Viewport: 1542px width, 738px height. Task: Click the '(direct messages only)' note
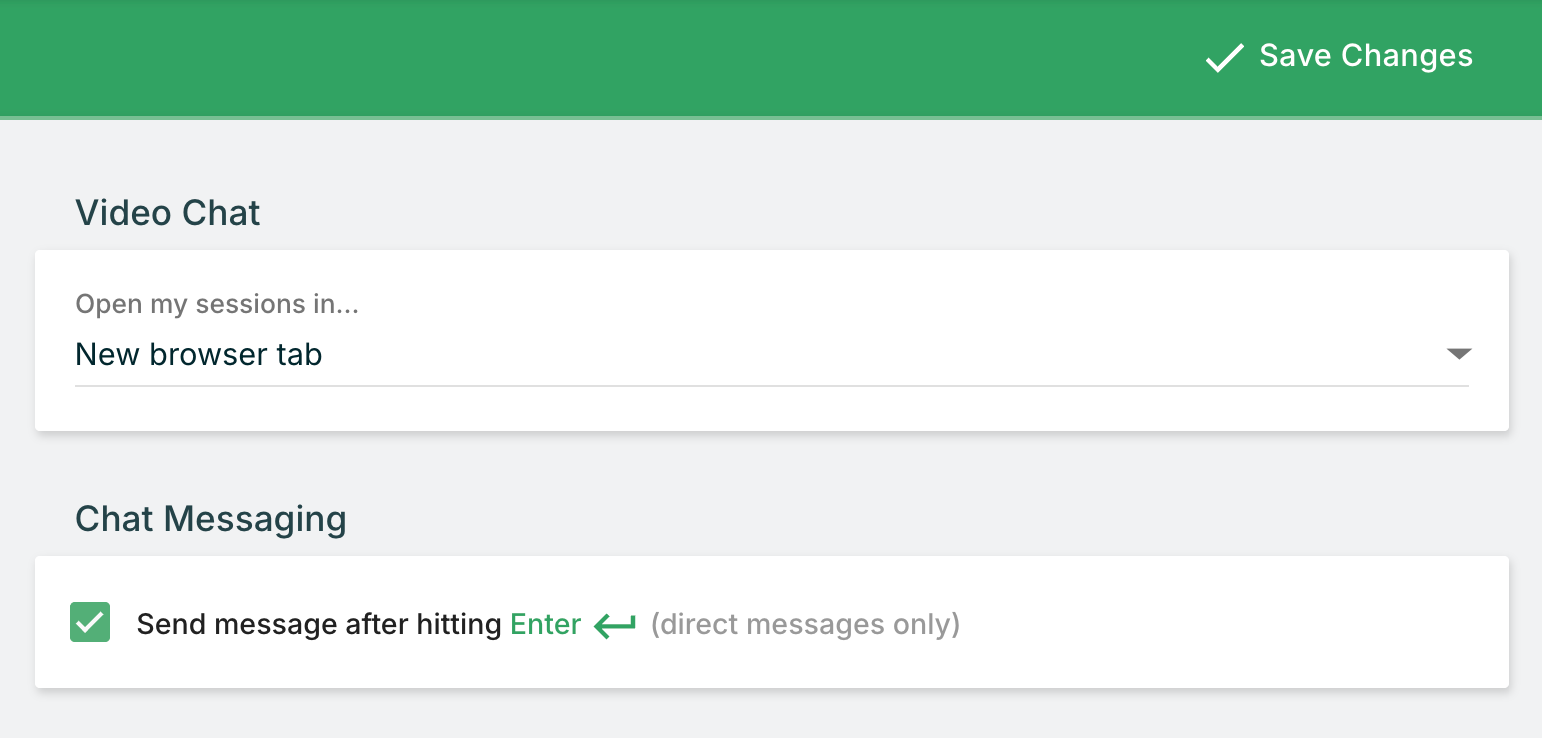click(805, 625)
